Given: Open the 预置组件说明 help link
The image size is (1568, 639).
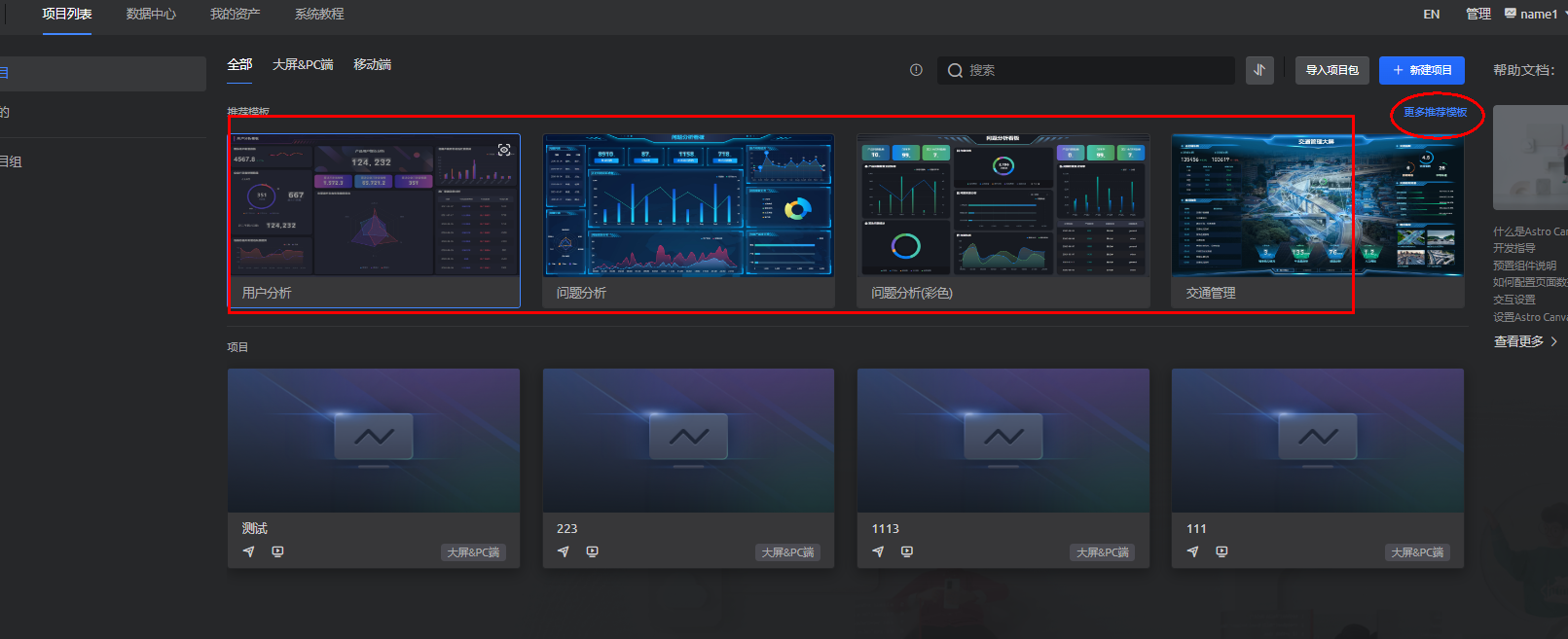Looking at the screenshot, I should pos(1525,266).
